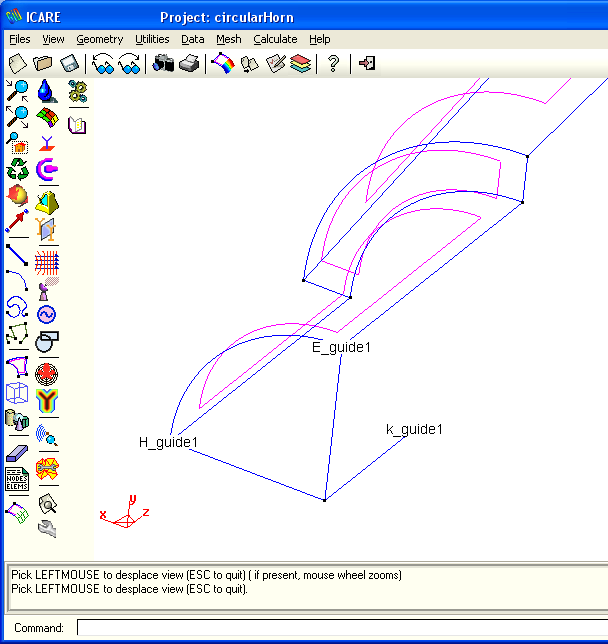
Task: Select the arc curve creation tool
Action: 17,281
